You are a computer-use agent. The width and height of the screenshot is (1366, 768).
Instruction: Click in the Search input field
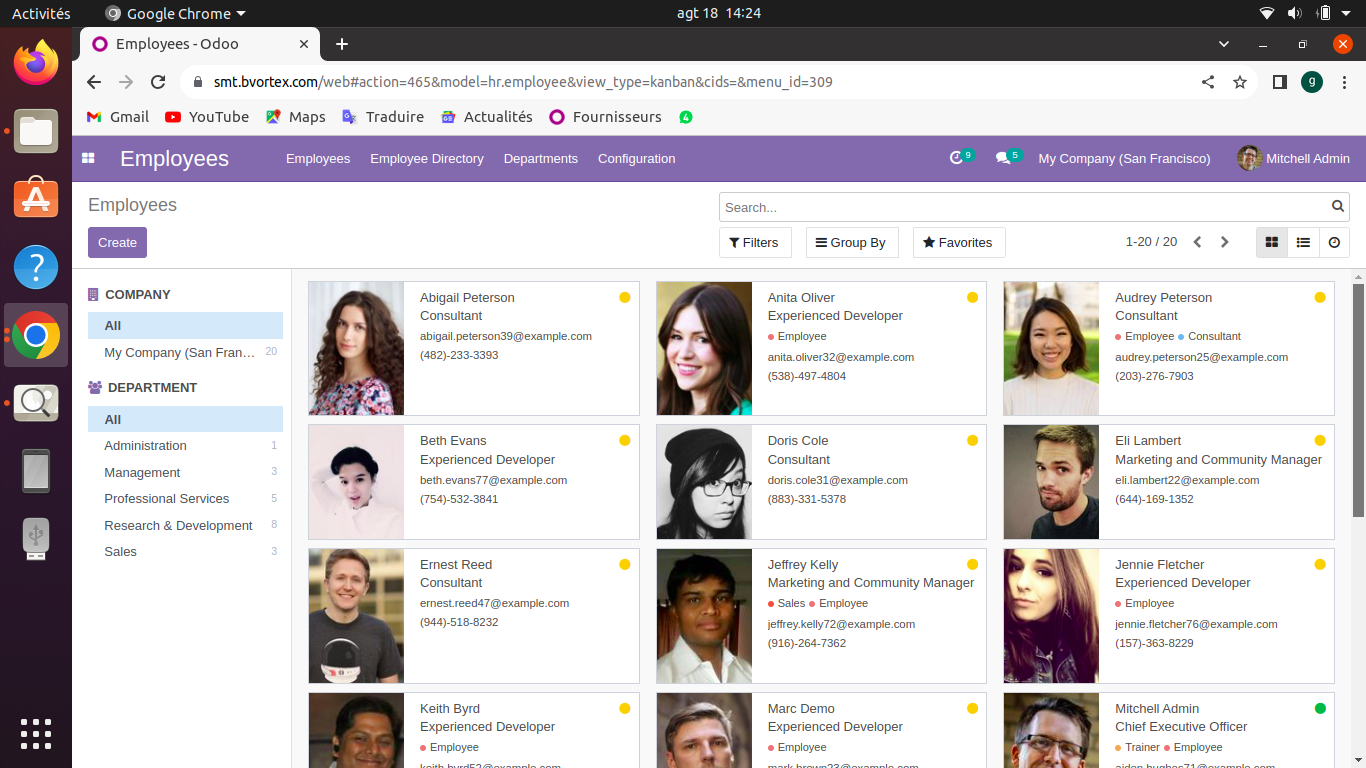point(1020,207)
